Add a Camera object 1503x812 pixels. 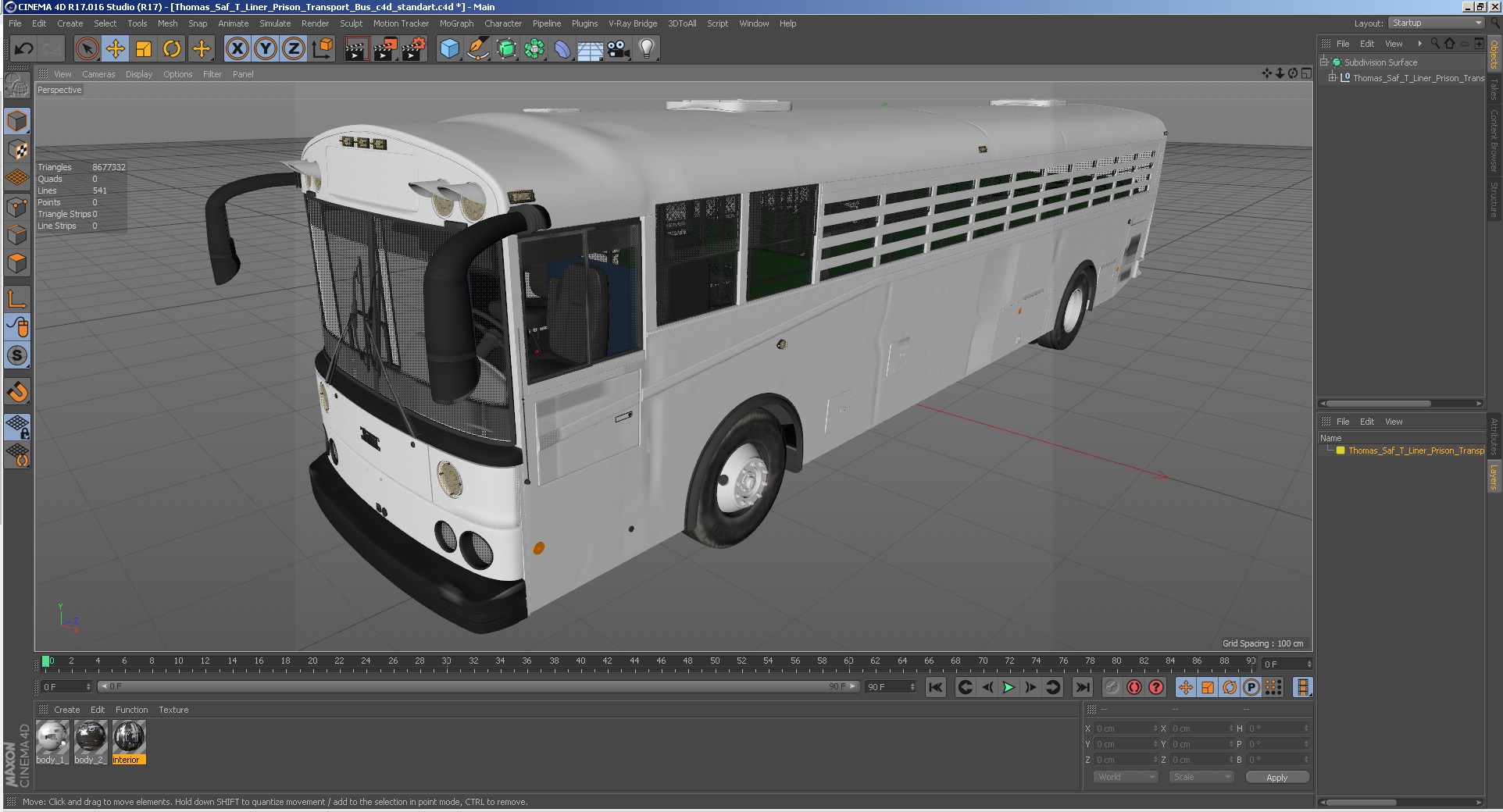point(619,49)
